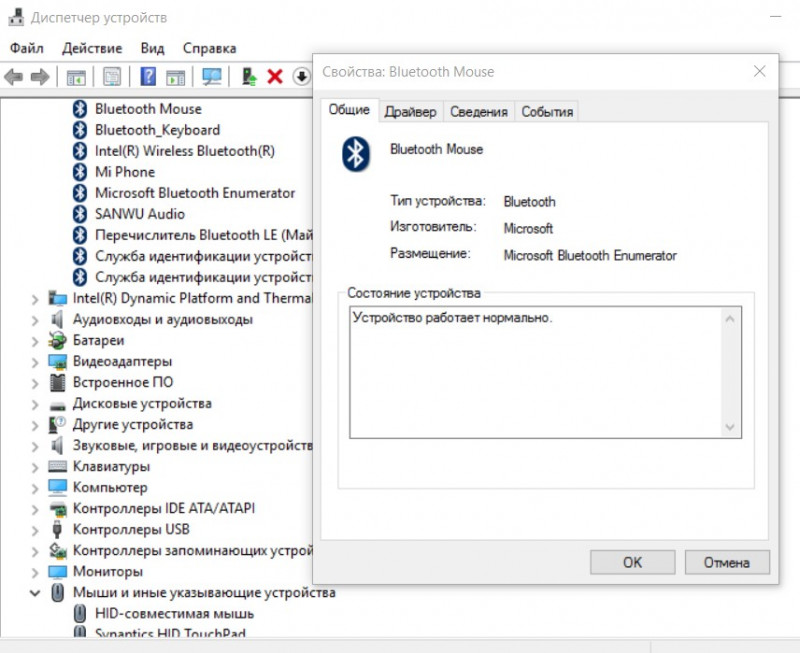Screen dimensions: 800x653
Task: Select the Bluetooth_Keyboard device
Action: point(157,130)
